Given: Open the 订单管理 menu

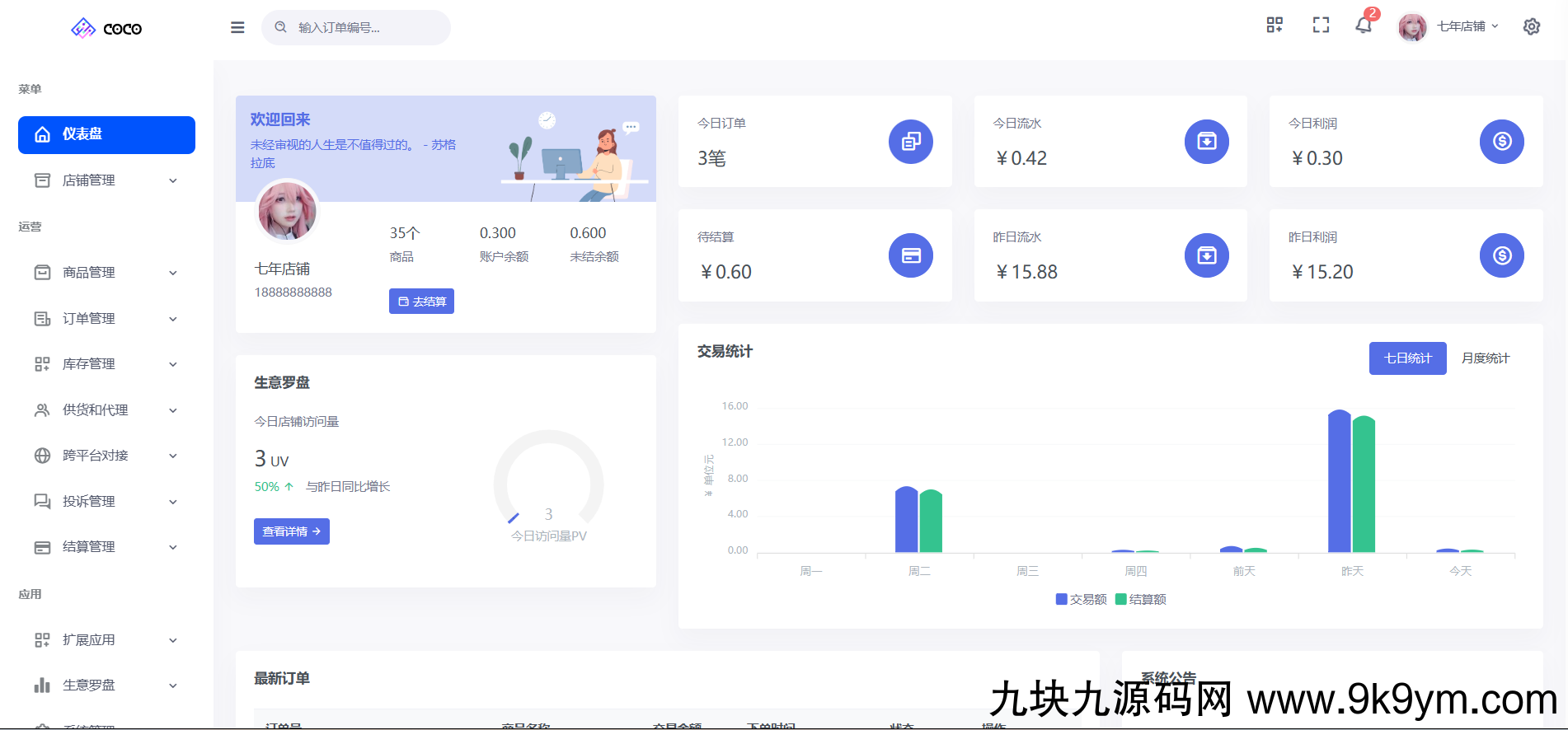Looking at the screenshot, I should [x=106, y=319].
